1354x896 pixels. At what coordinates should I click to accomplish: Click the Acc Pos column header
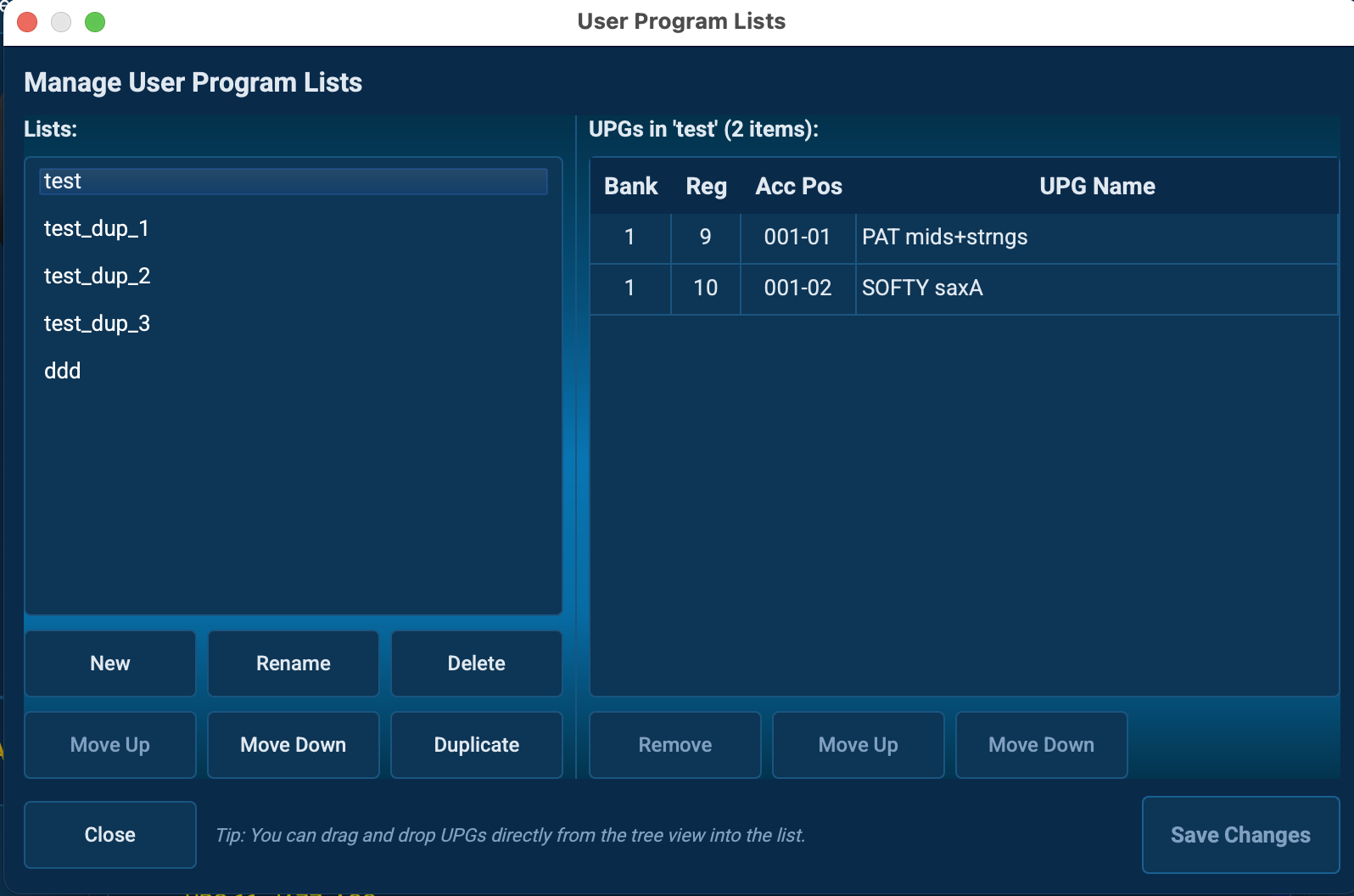[x=798, y=187]
